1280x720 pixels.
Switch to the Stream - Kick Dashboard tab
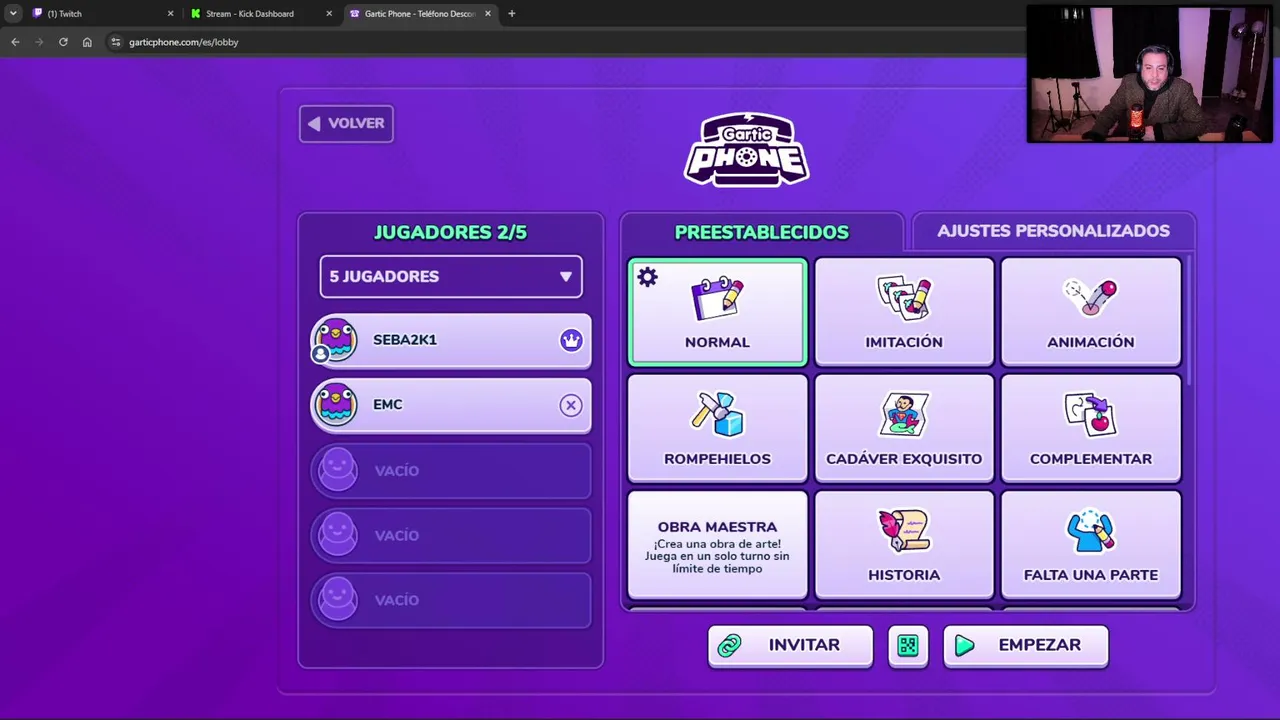(261, 14)
